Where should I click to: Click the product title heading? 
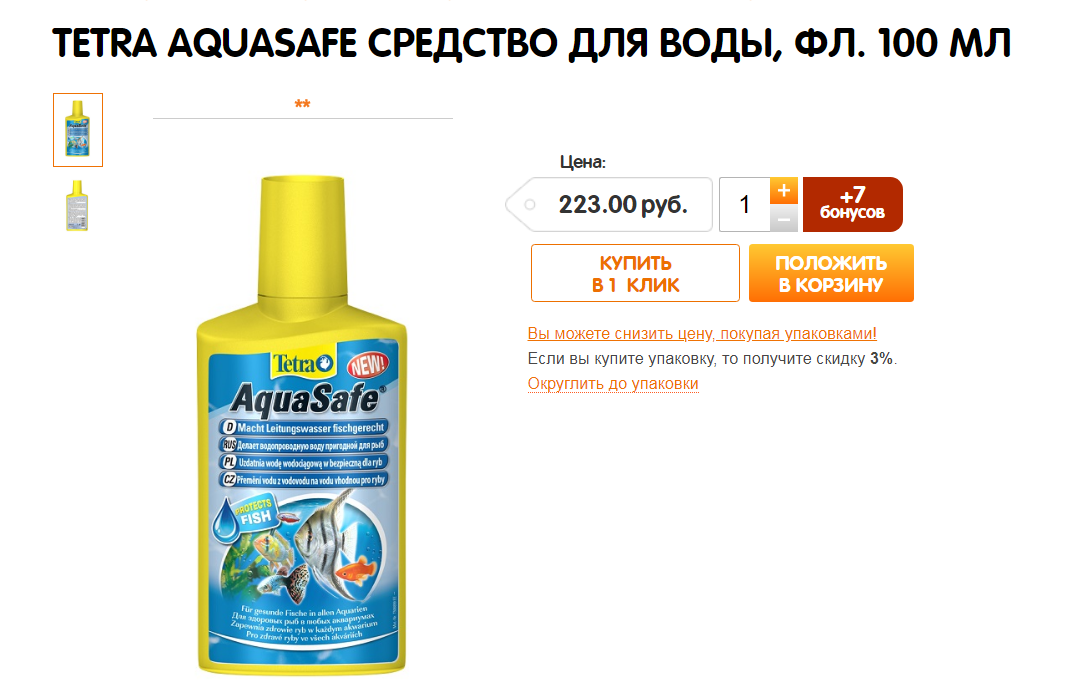(x=531, y=43)
